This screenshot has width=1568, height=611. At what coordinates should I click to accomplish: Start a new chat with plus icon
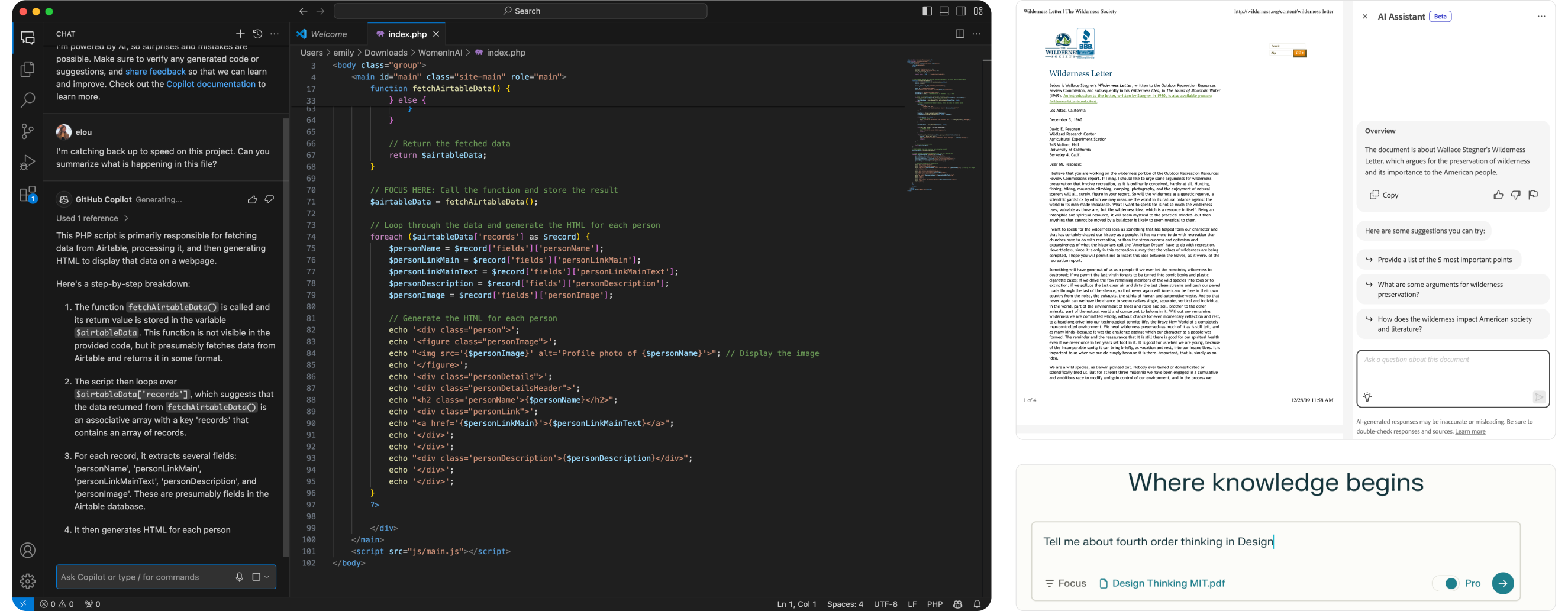click(240, 34)
